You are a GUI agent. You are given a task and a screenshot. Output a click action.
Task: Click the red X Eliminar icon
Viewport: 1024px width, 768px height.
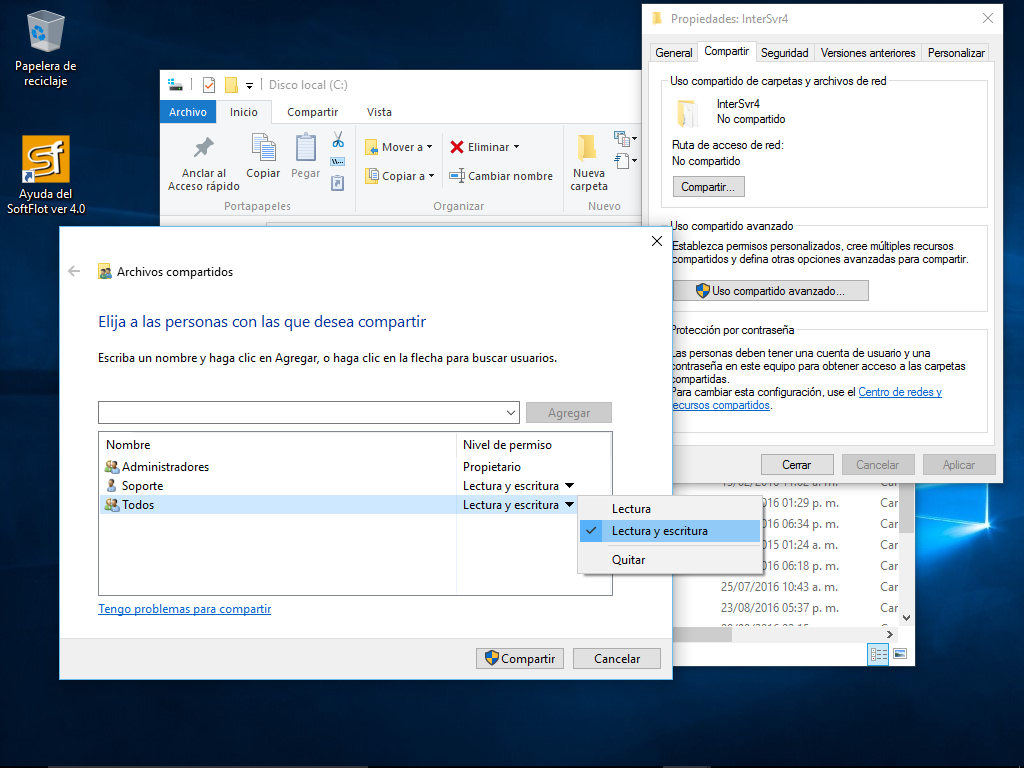point(457,147)
